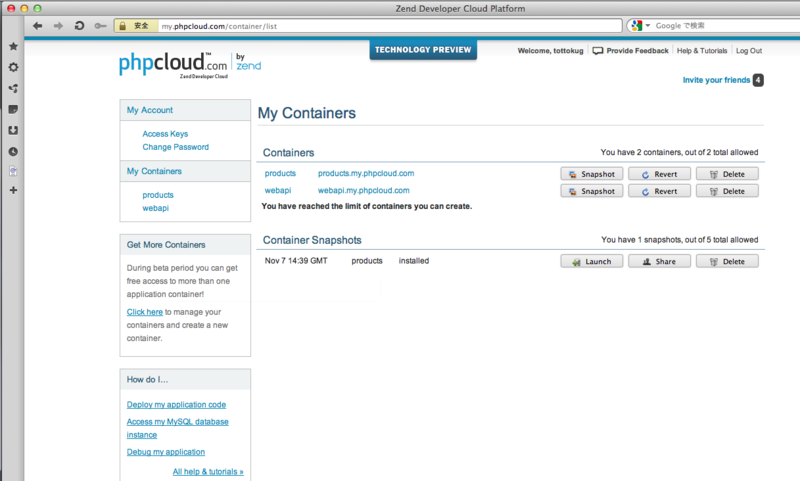This screenshot has width=800, height=481.
Task: Click the 'Click here' link to manage containers
Action: click(x=144, y=312)
